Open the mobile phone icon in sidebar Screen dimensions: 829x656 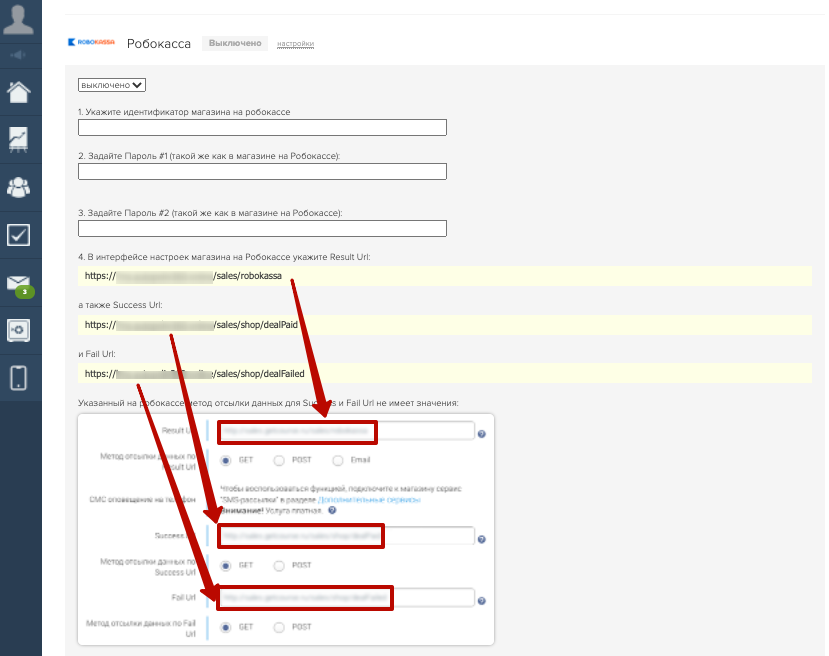point(20,377)
